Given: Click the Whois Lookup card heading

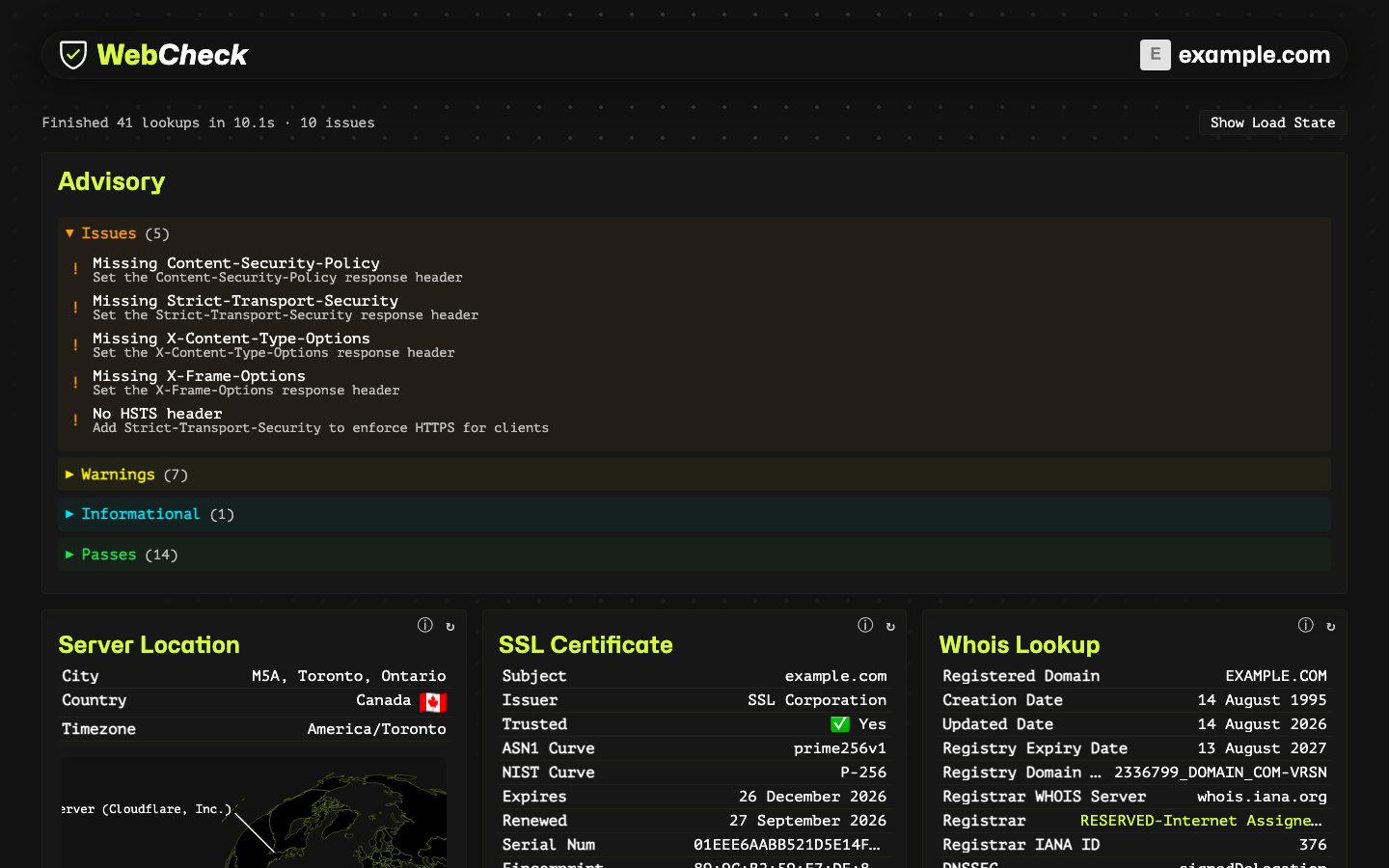Looking at the screenshot, I should (1020, 644).
